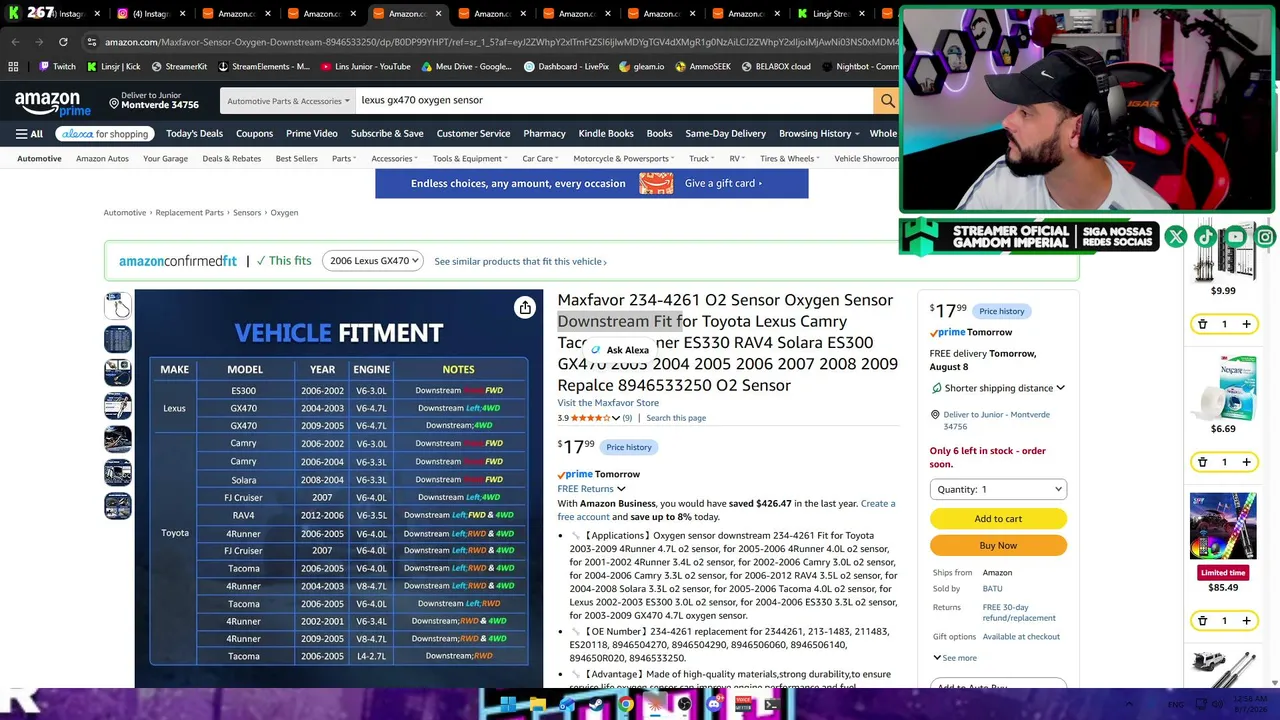Open the browser apps grid icon

tap(13, 67)
